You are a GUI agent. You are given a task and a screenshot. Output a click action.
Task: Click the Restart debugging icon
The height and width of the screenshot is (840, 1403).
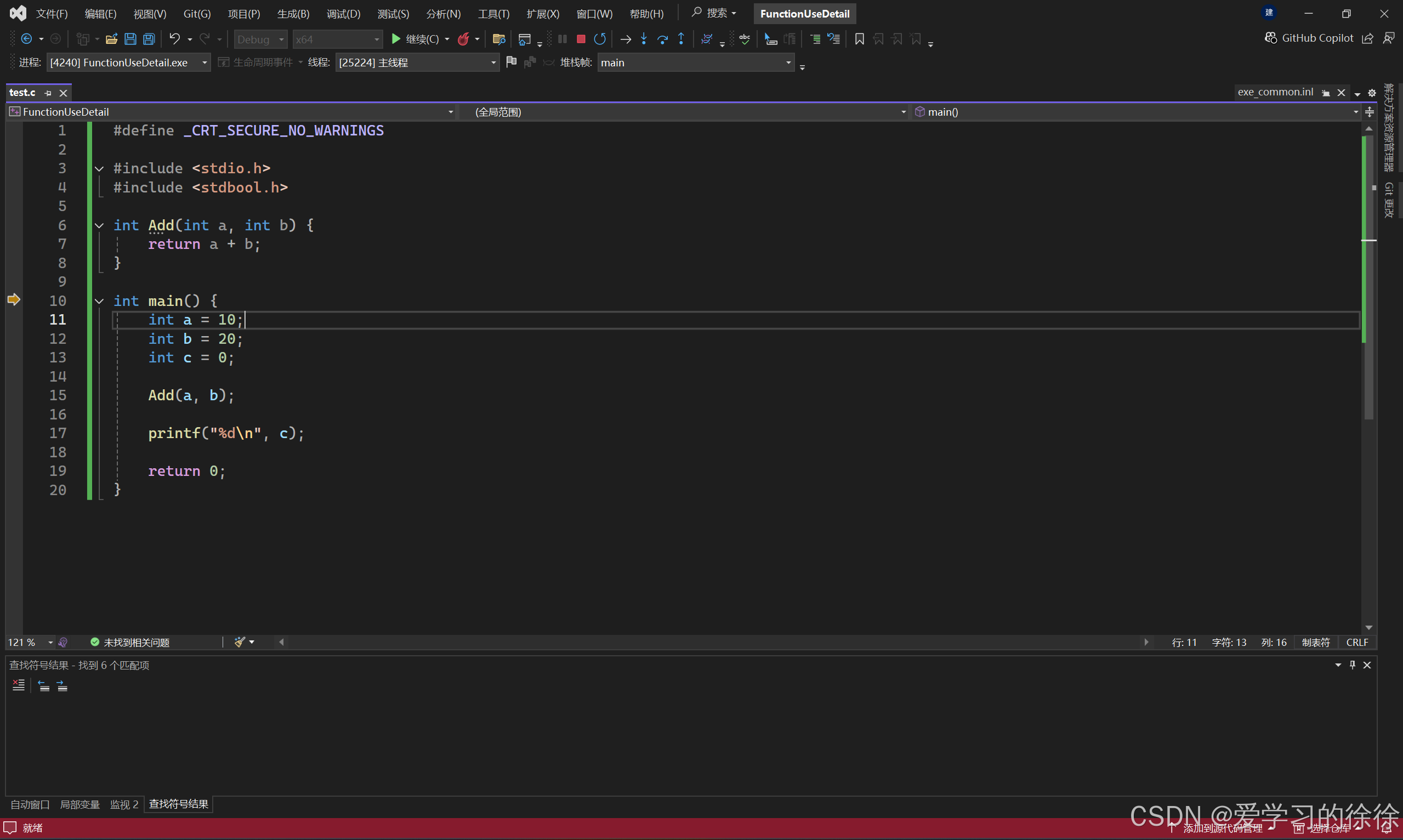pos(600,39)
